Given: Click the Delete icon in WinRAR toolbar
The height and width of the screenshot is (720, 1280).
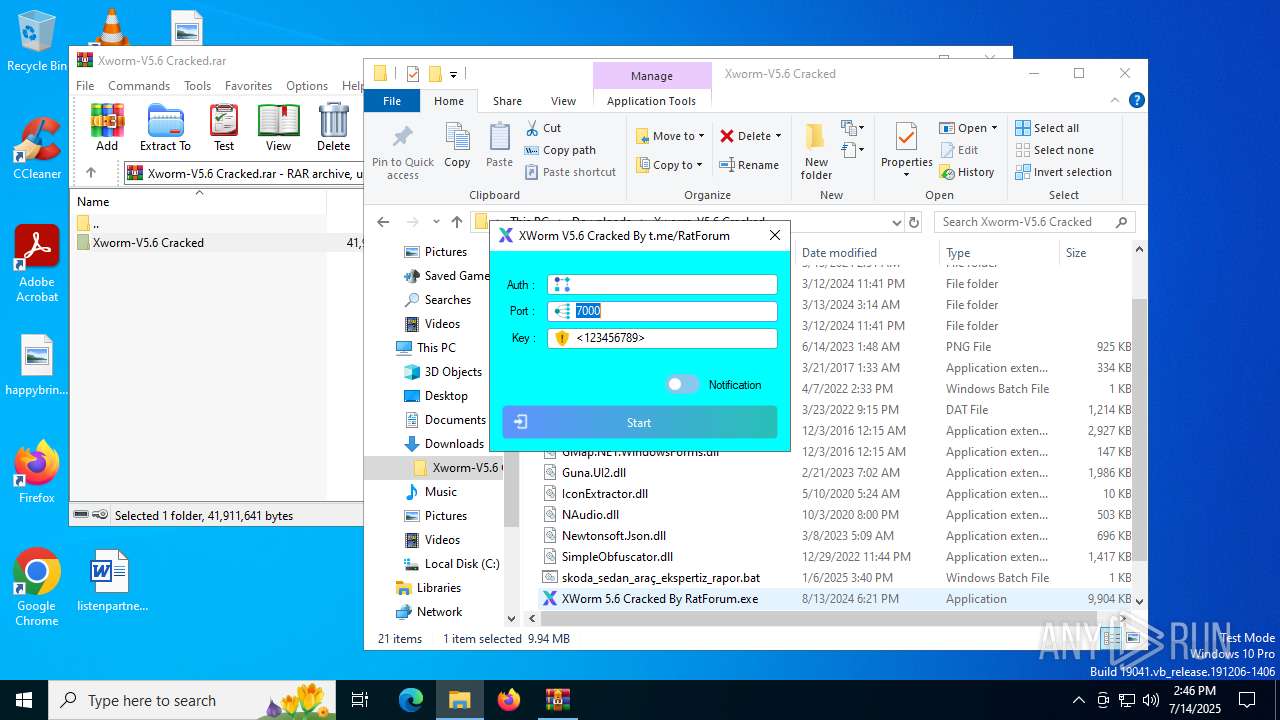Looking at the screenshot, I should tap(333, 127).
